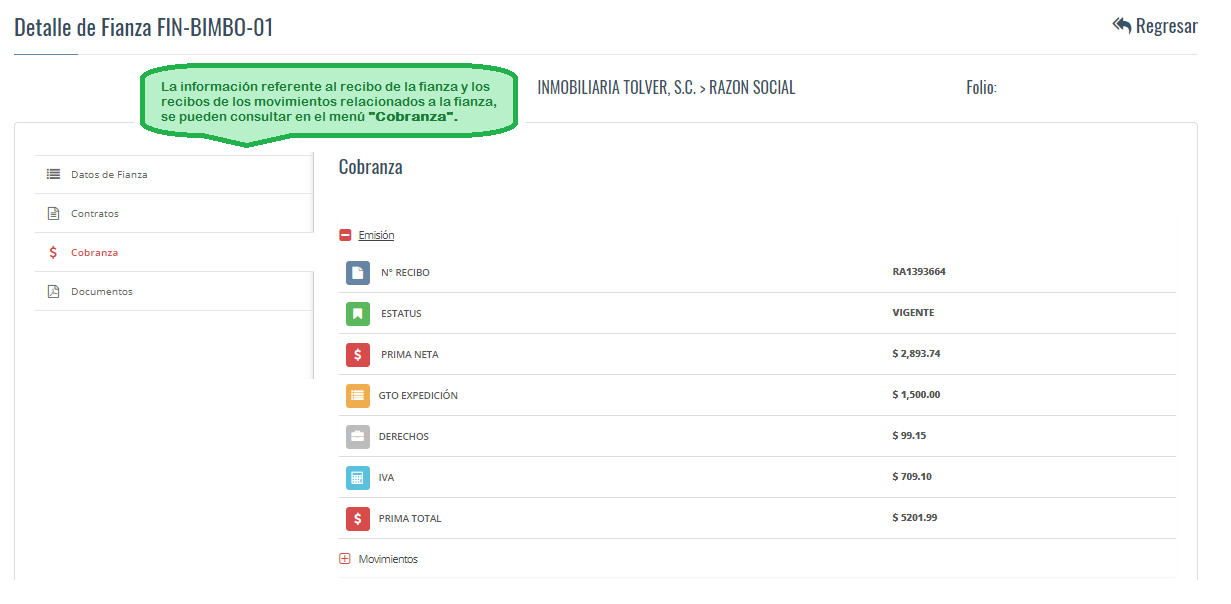Click the Folio: label

[x=981, y=87]
